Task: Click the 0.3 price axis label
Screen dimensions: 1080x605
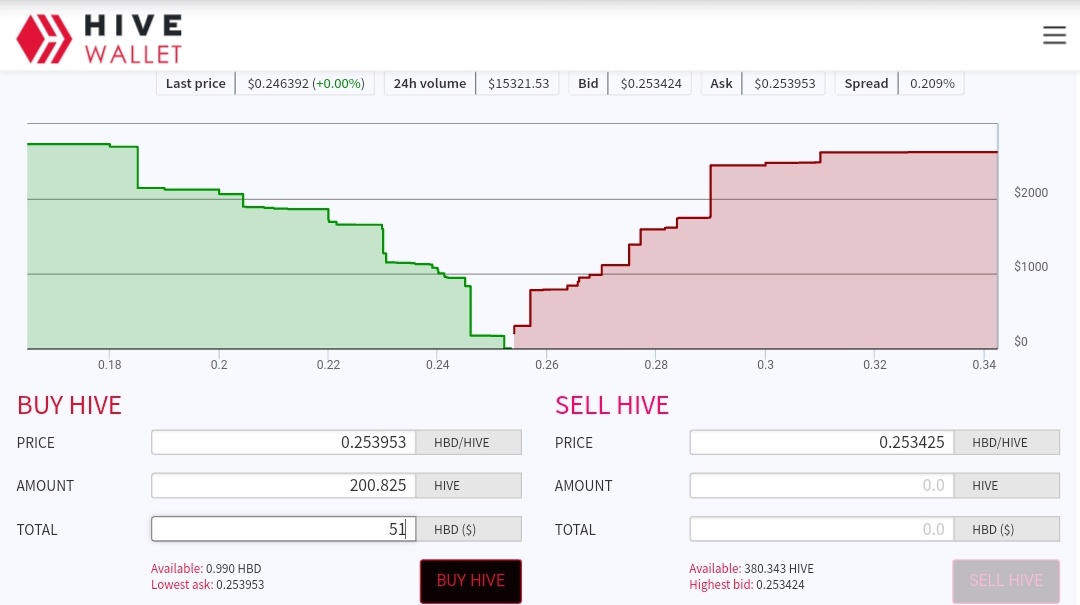Action: coord(765,365)
